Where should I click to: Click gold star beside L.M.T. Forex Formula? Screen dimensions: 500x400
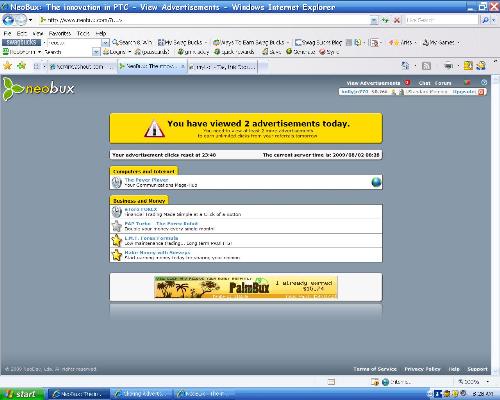pos(116,240)
